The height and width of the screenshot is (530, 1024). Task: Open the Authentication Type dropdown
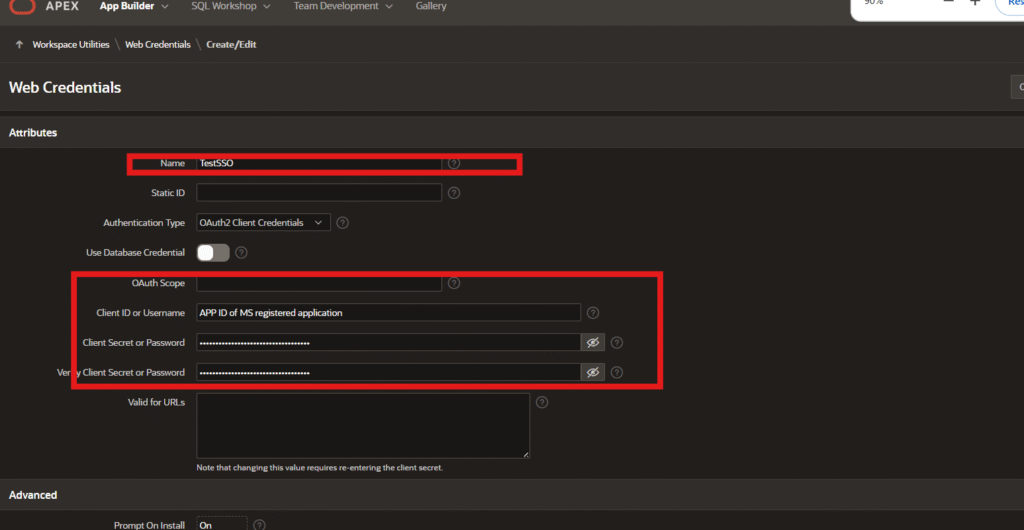(x=263, y=223)
